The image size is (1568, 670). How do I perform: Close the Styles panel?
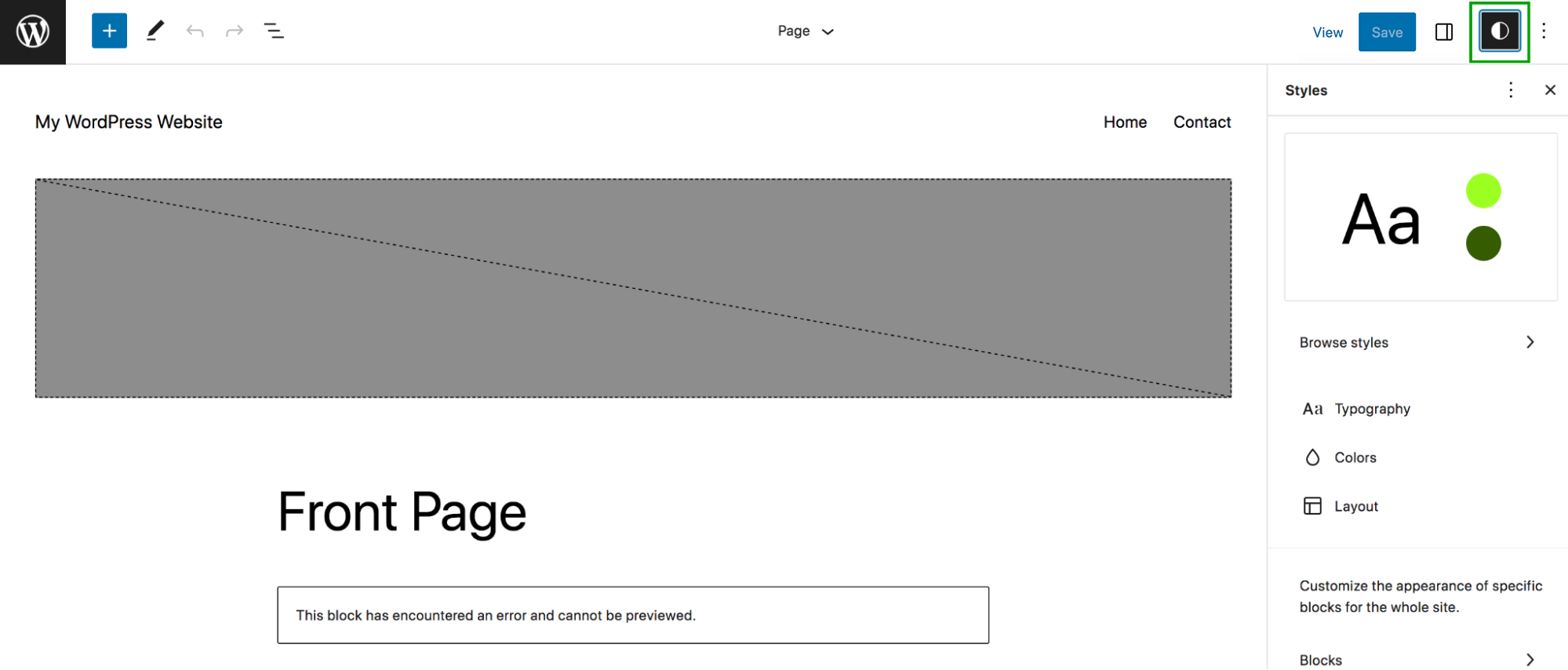pyautogui.click(x=1550, y=90)
